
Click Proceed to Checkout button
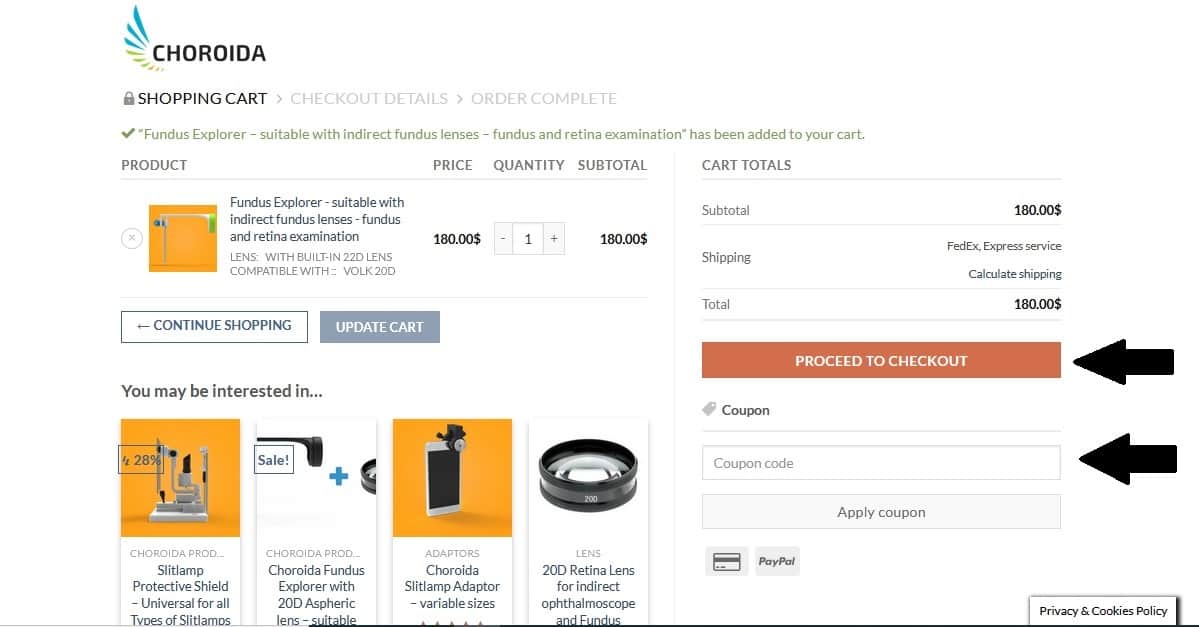(881, 360)
